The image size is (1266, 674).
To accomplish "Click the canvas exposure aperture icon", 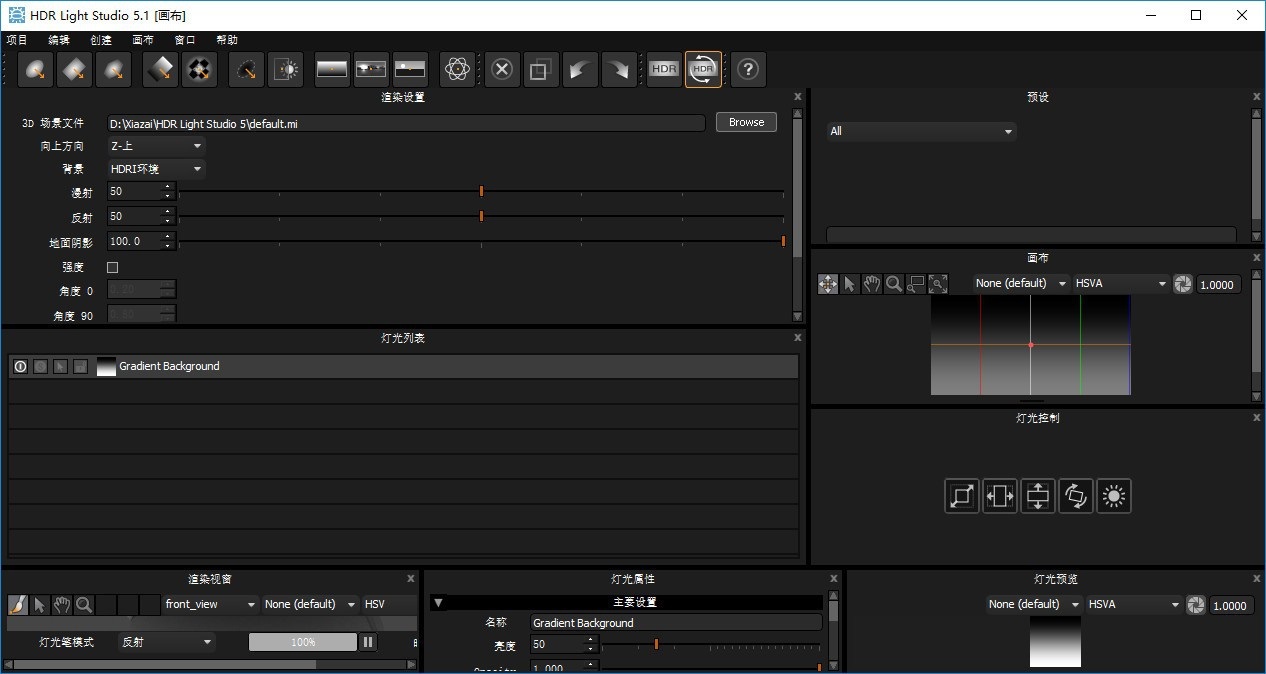I will [1183, 284].
